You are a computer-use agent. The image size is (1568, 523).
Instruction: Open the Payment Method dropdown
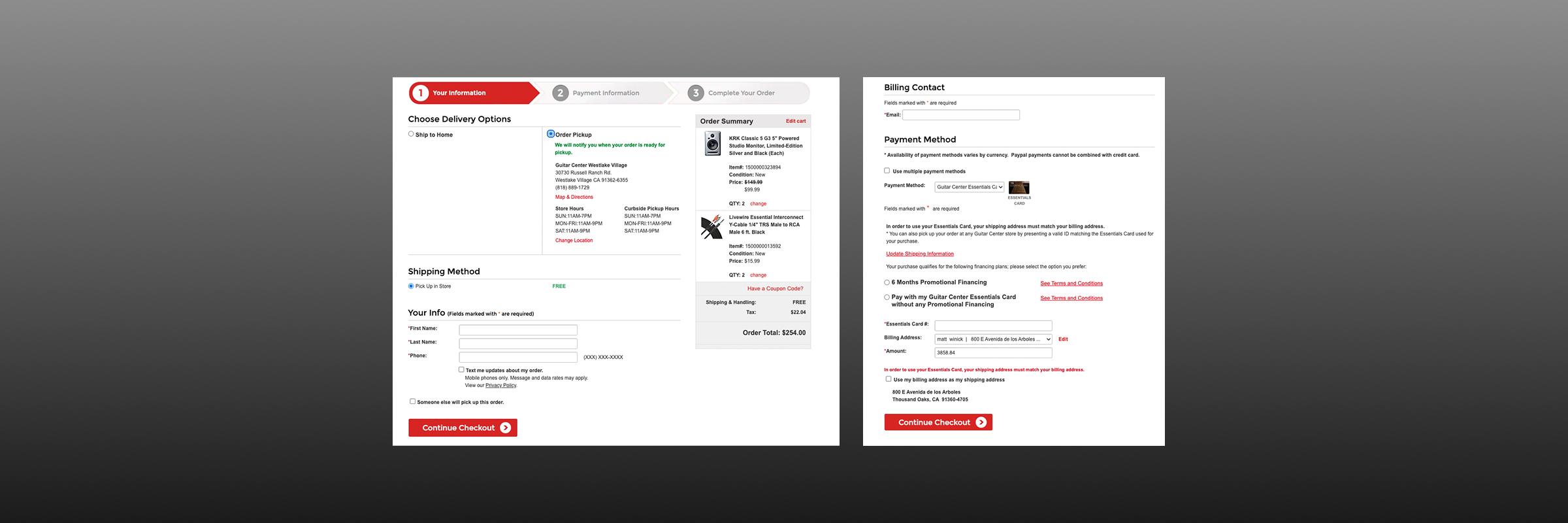[x=969, y=187]
